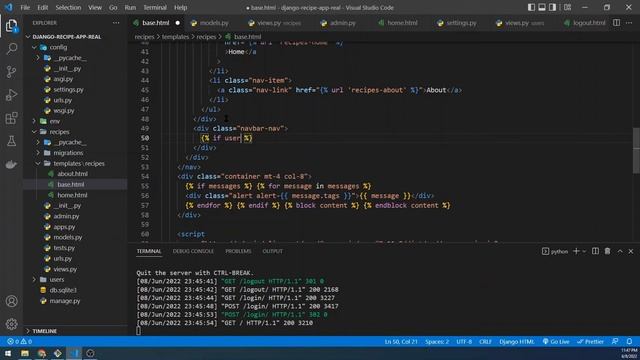
Task: Change language mode Django HTML
Action: (516, 341)
